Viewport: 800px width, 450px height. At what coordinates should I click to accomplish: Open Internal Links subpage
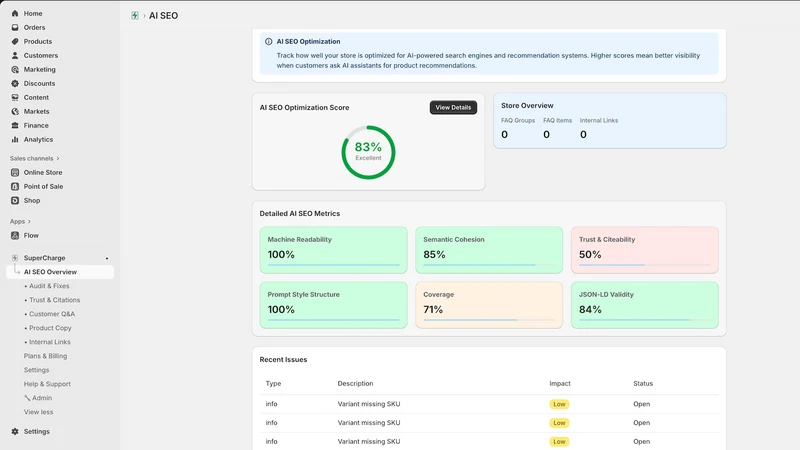(49, 342)
